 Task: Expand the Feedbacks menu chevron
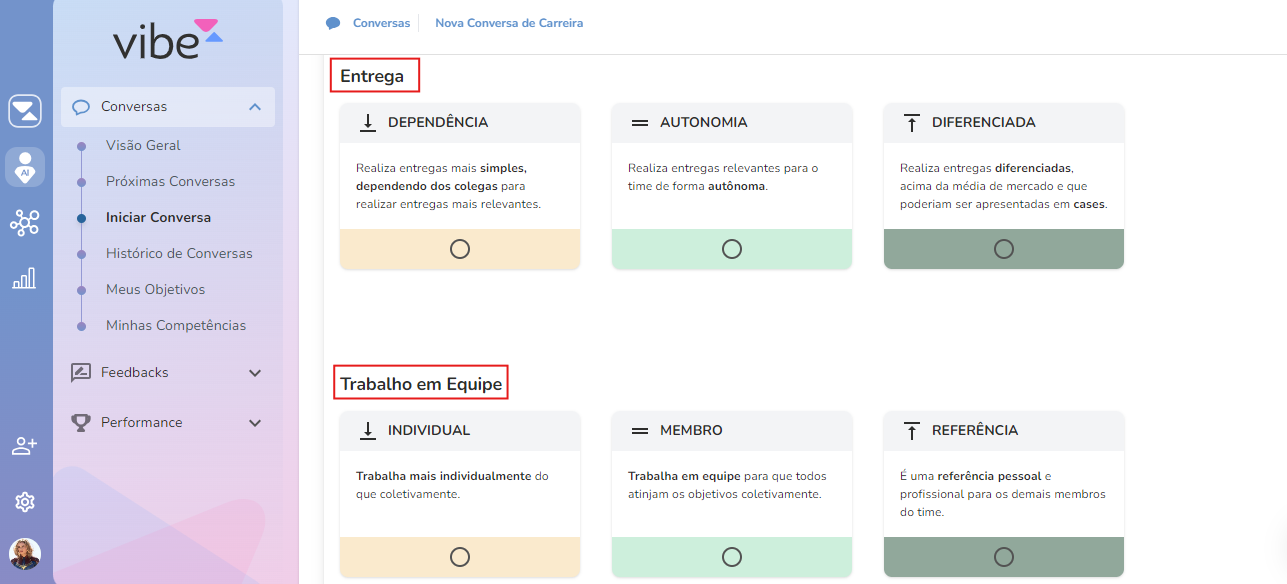(x=255, y=373)
